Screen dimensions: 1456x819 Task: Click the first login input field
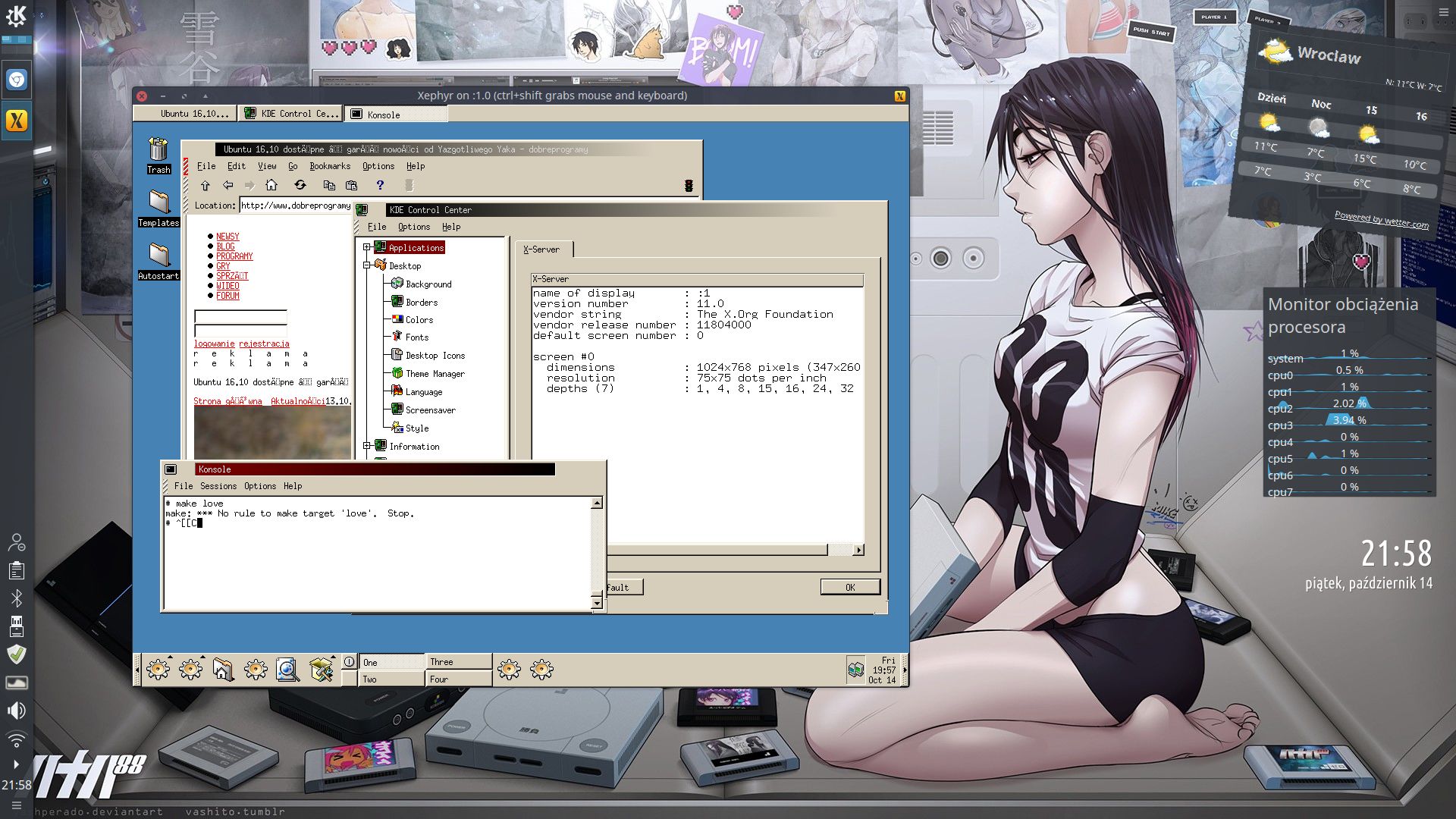pos(240,317)
